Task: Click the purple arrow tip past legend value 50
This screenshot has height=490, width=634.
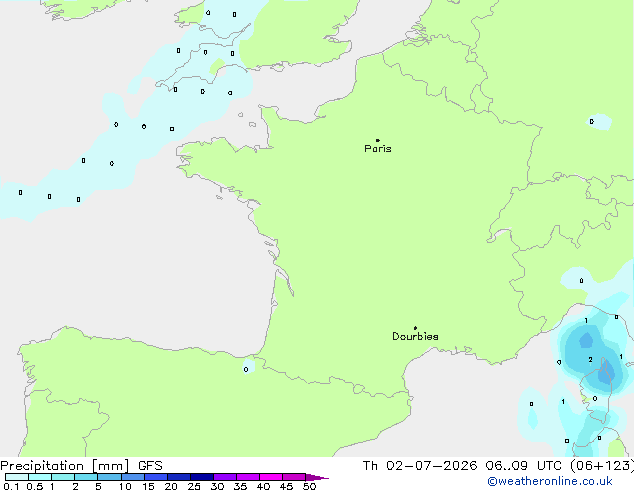Action: (x=317, y=477)
